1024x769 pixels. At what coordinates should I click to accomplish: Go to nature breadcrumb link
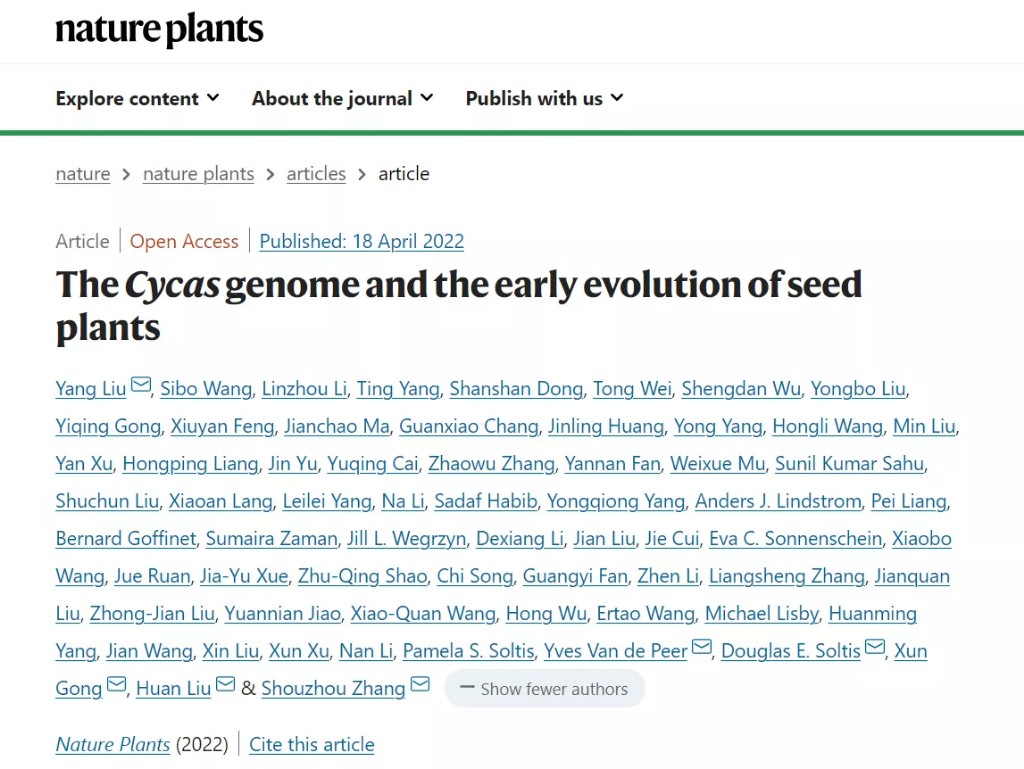[83, 174]
